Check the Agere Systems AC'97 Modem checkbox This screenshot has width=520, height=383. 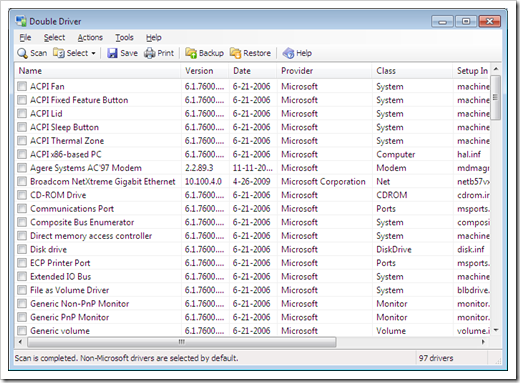point(22,168)
